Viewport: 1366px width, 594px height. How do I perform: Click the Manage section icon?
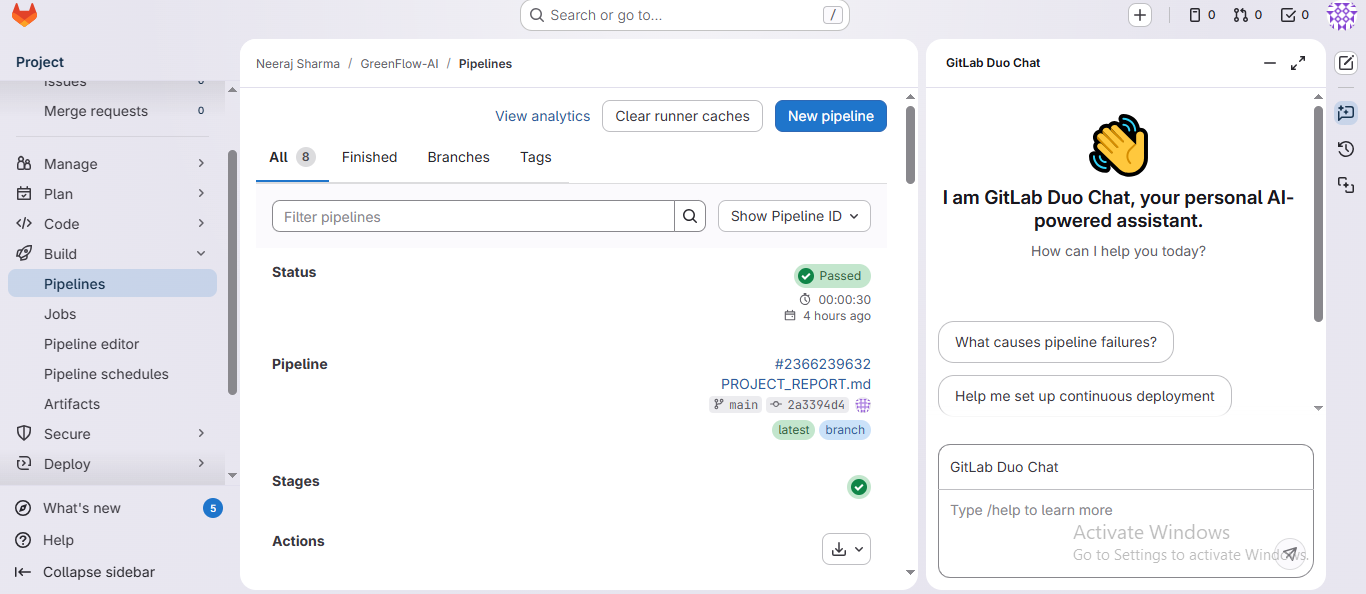coord(25,164)
